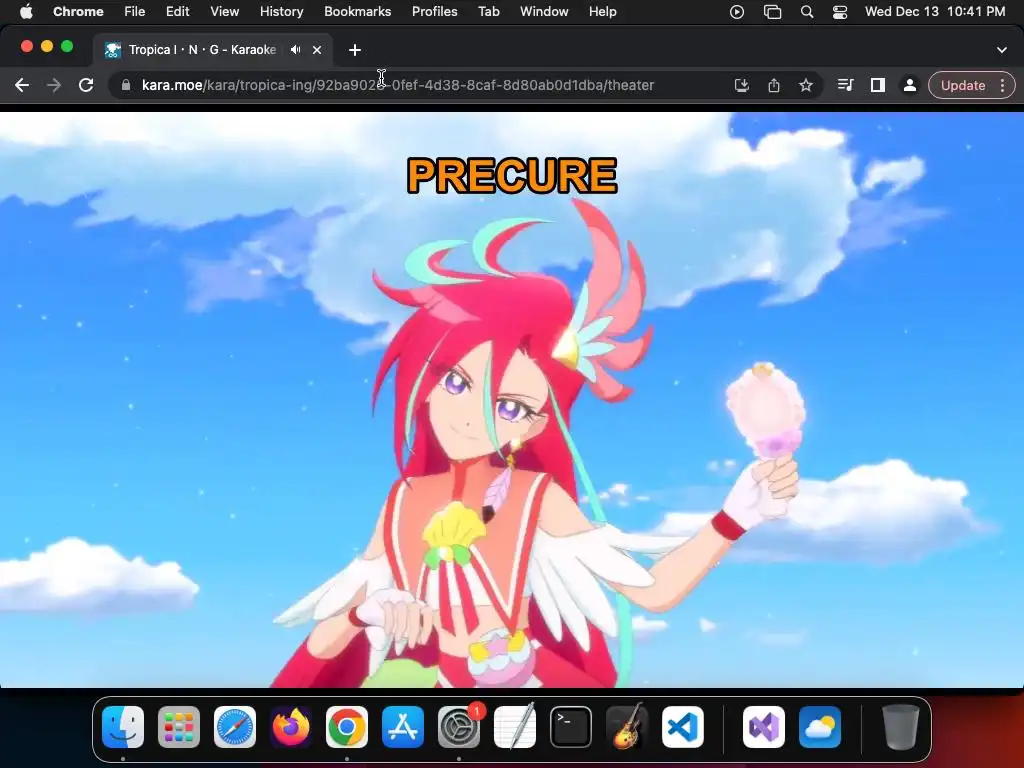Install the page as app icon

(x=741, y=85)
